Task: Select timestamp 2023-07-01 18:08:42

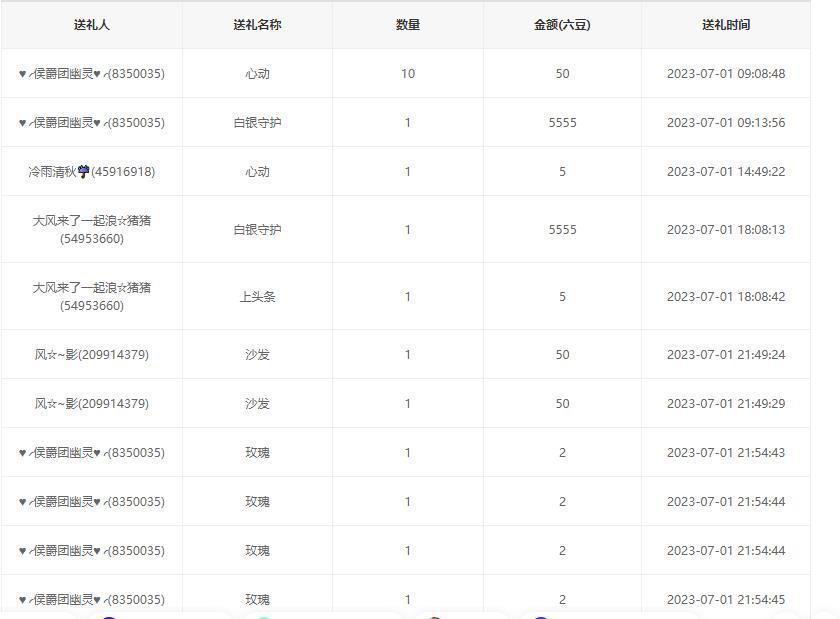Action: [x=726, y=296]
